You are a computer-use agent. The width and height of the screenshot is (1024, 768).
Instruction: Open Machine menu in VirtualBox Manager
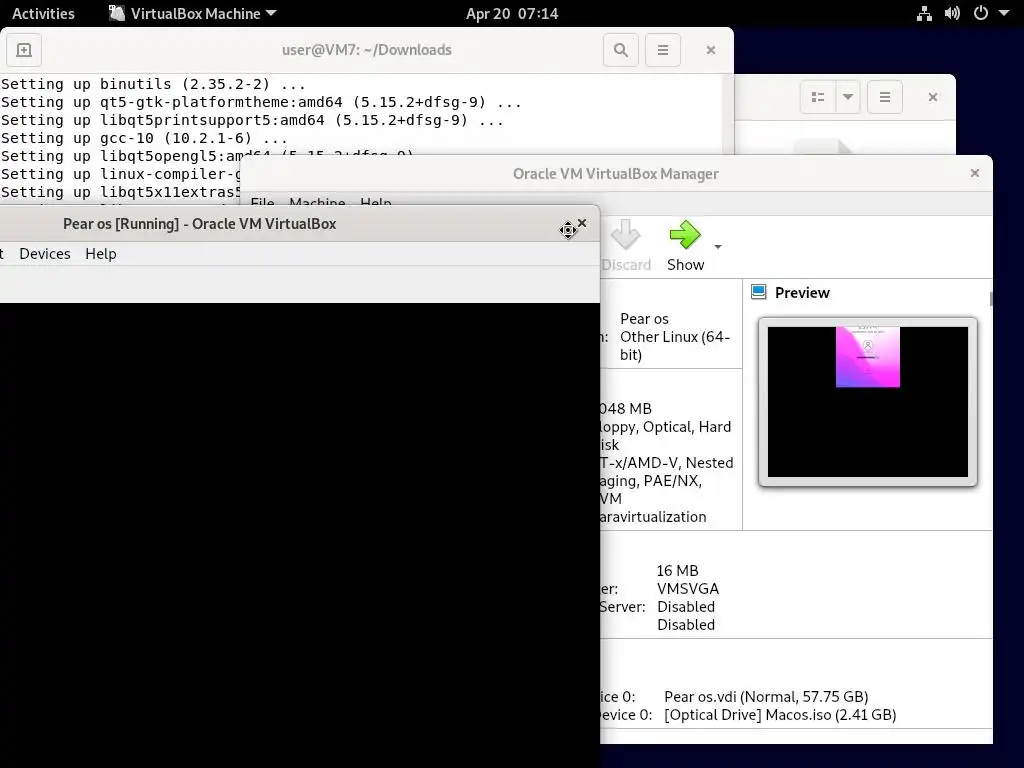[317, 202]
